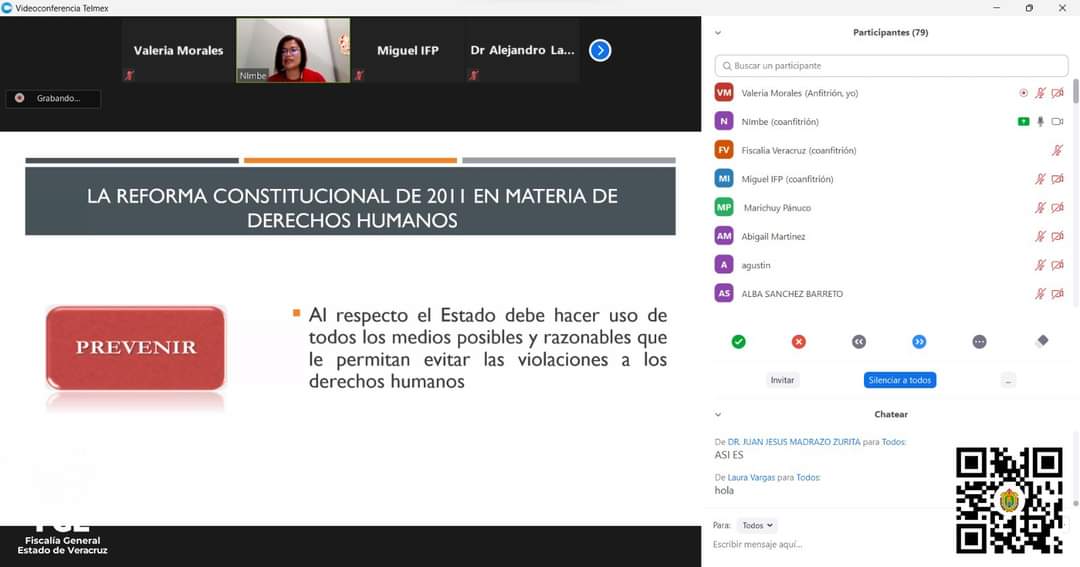Viewport: 1080px width, 567px height.
Task: Unmute Miguel IFP's microphone in list
Action: (x=1040, y=179)
